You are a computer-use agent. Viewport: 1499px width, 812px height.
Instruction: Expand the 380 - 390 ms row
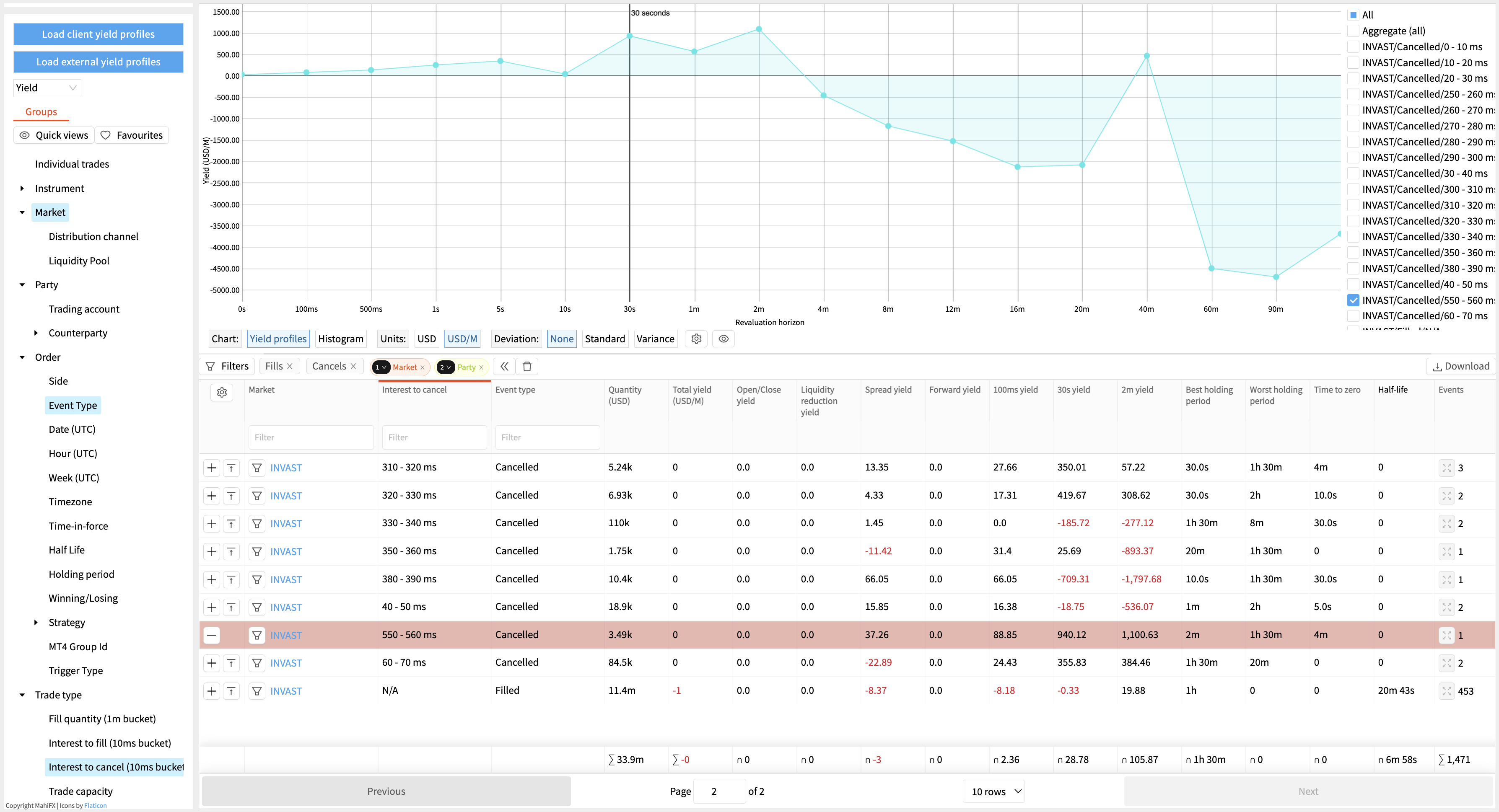pos(212,579)
